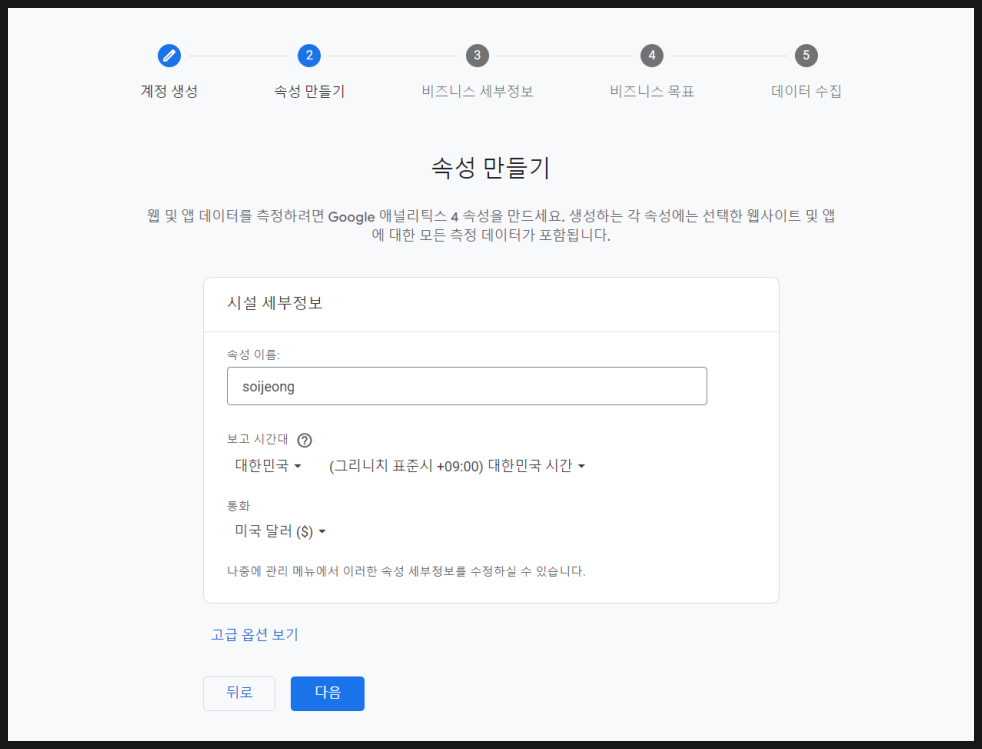This screenshot has width=982, height=749.
Task: Expand the 고급 옵션 보기 link
Action: tap(254, 634)
